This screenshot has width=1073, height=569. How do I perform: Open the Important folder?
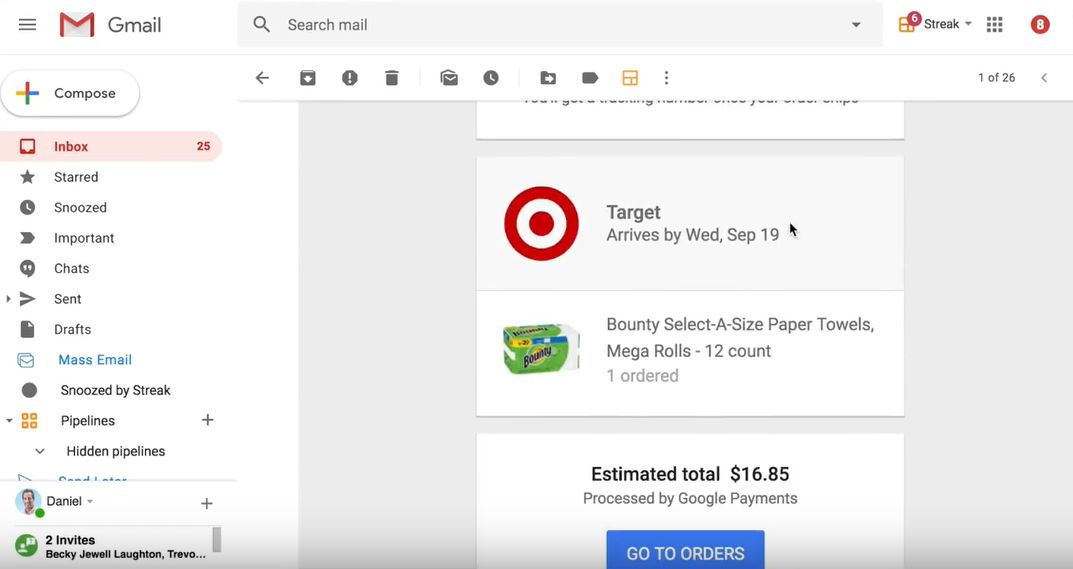coord(83,238)
